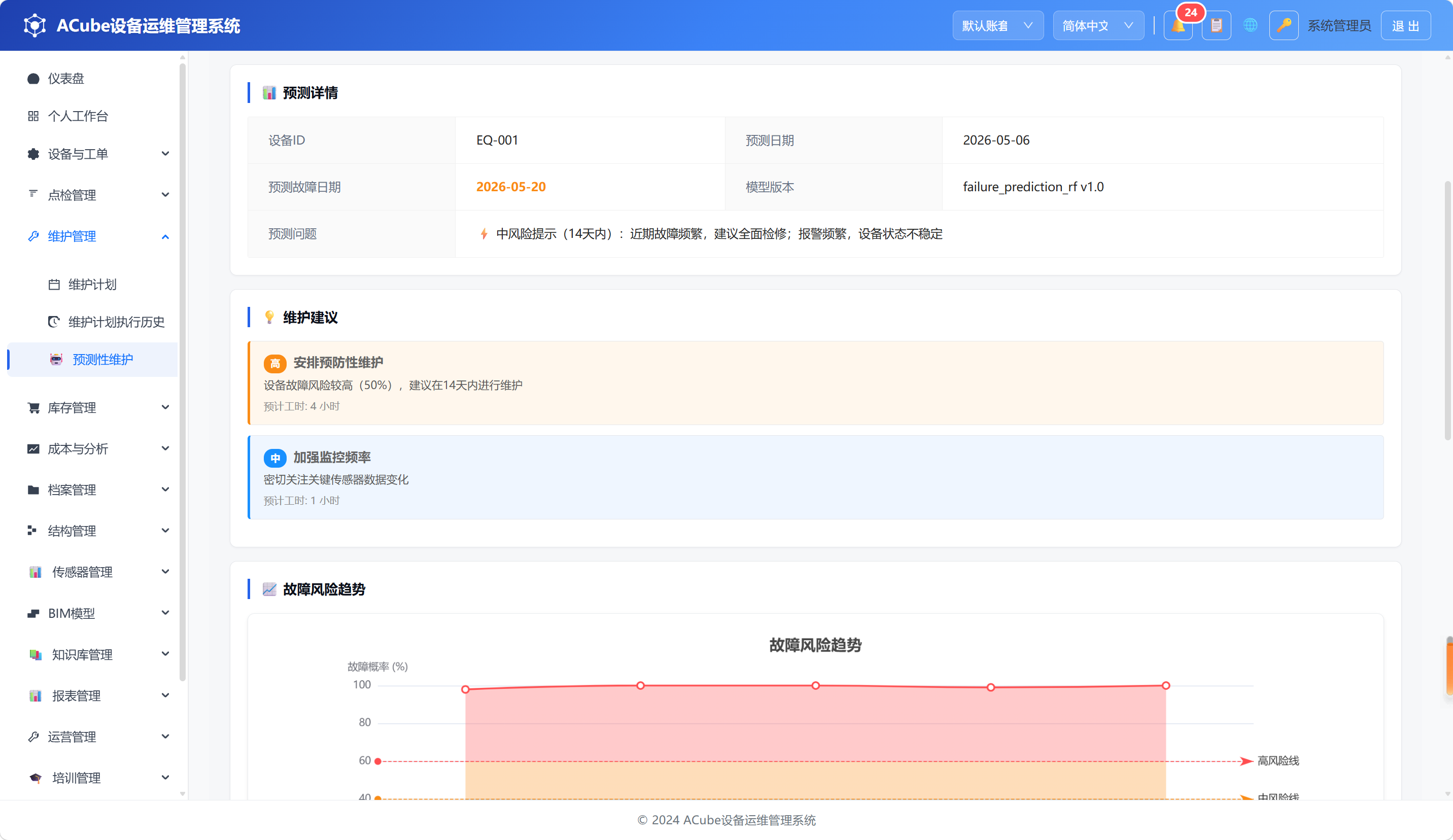Click the 培训管理 graduation cap icon
The height and width of the screenshot is (840, 1453).
[x=35, y=778]
